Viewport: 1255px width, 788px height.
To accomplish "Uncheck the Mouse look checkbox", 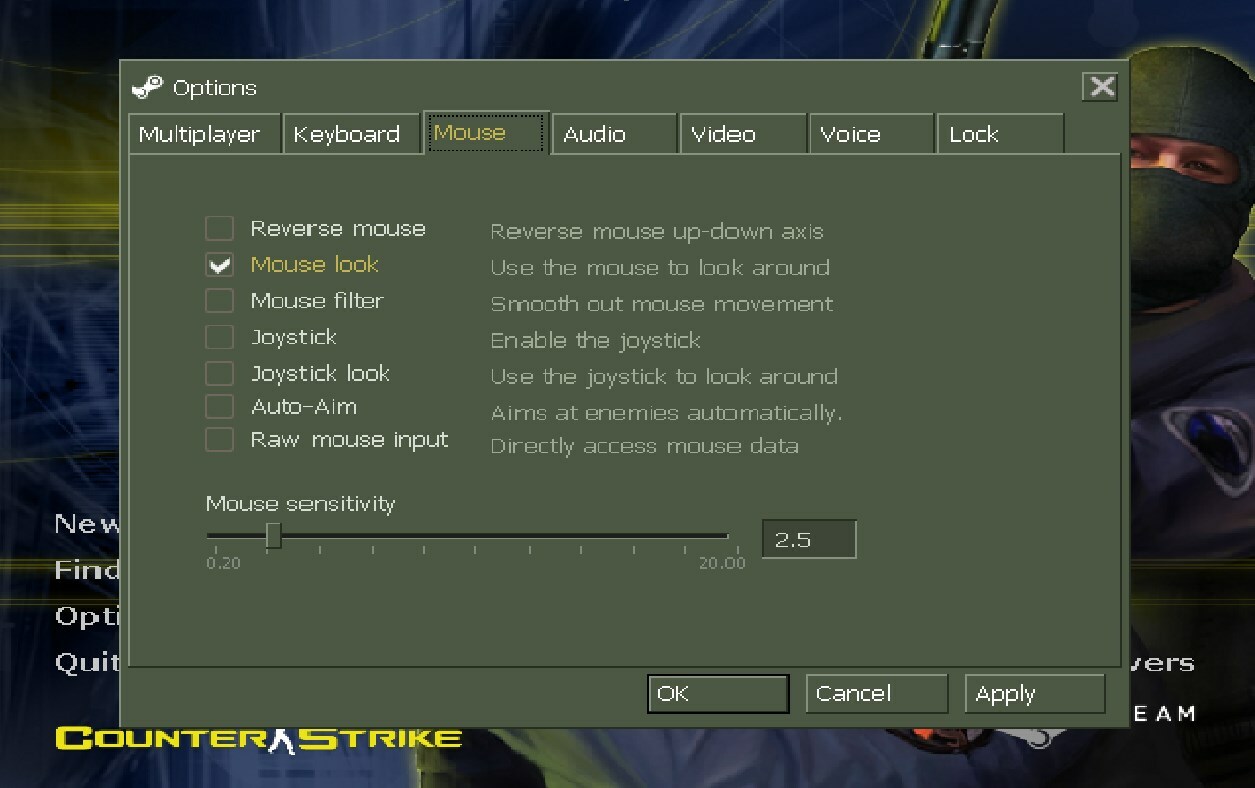I will click(219, 265).
